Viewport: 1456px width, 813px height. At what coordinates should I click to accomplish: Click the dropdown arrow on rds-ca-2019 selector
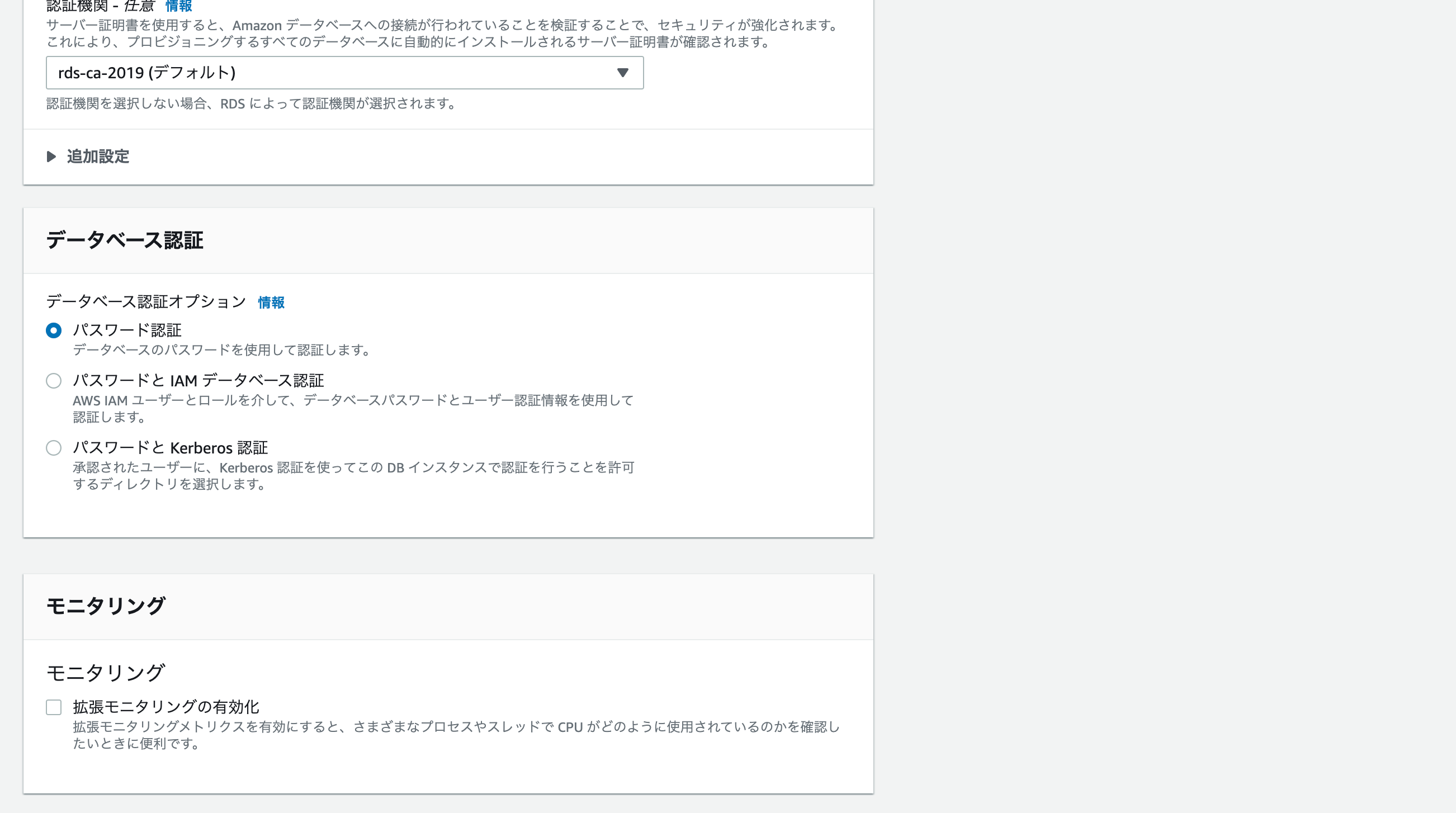(x=622, y=72)
